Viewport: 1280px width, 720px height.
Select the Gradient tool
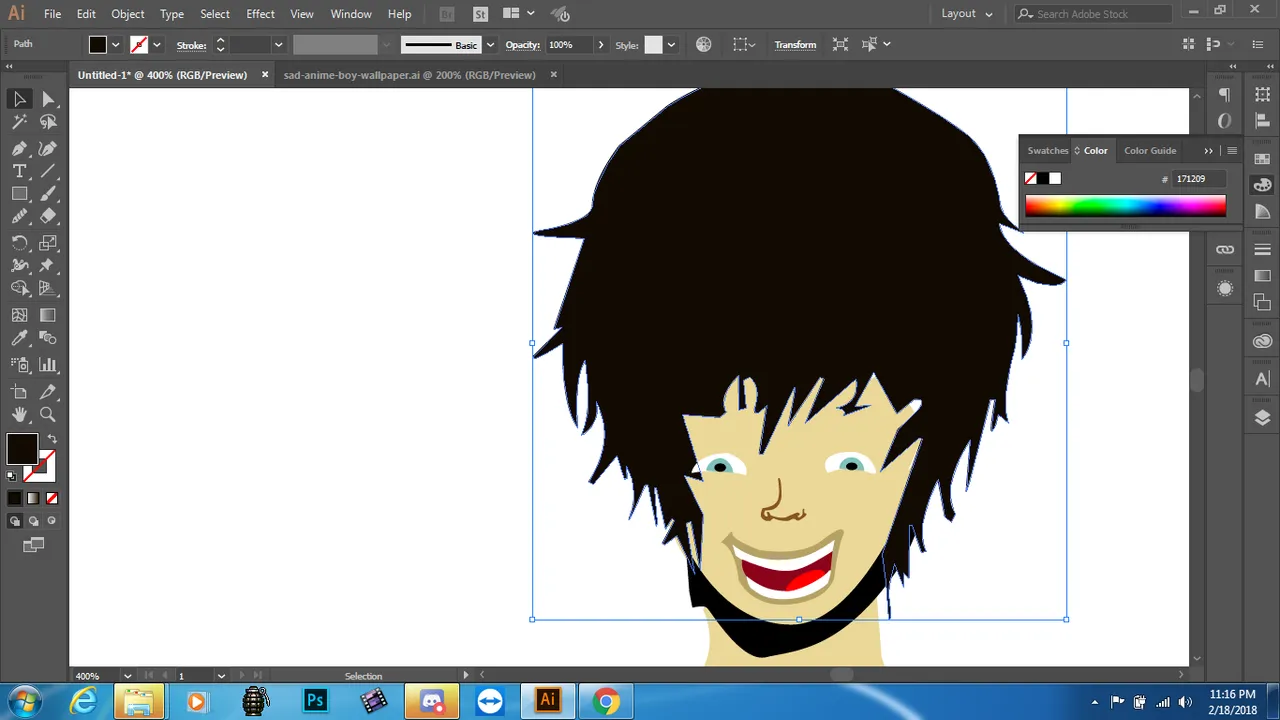(48, 315)
